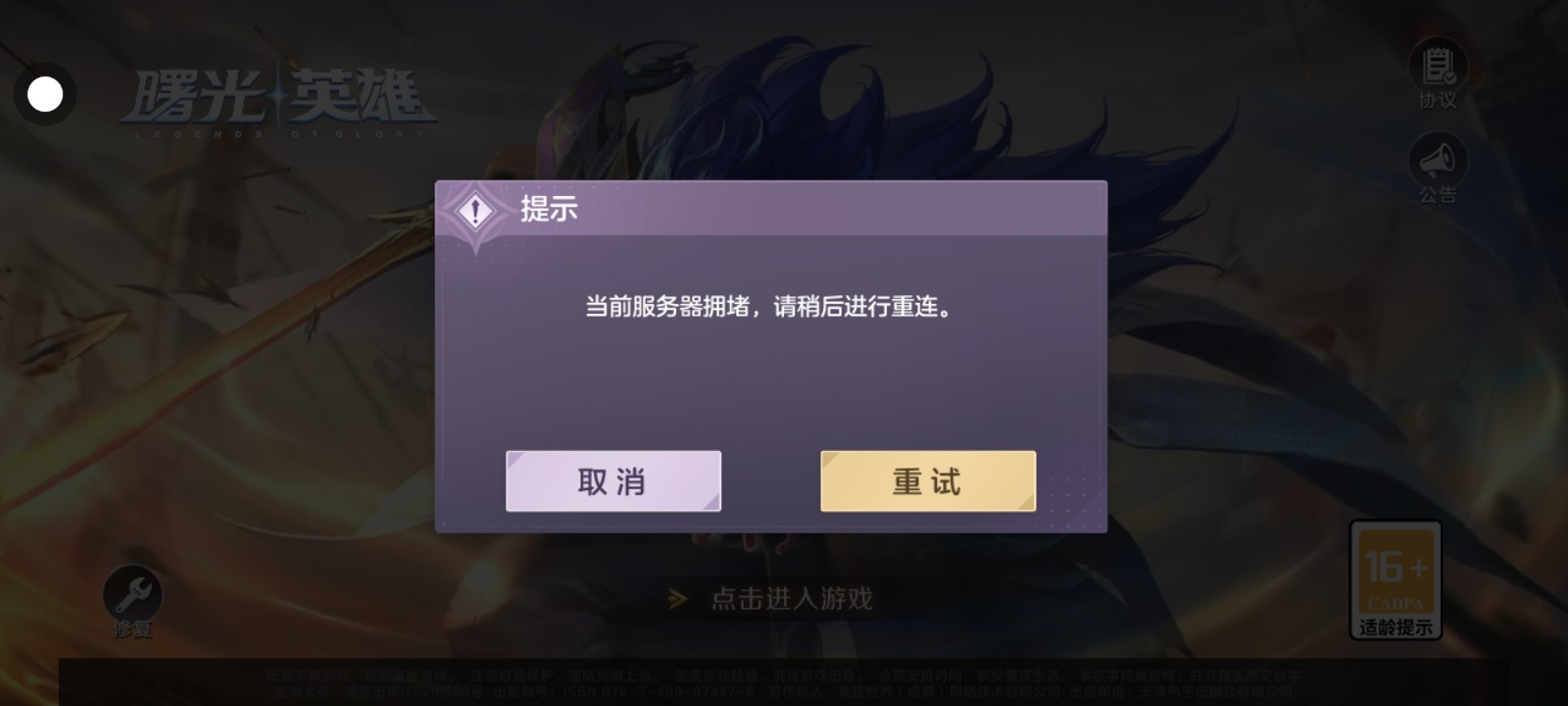
Task: Tap the 协议 text label
Action: pos(1438,100)
